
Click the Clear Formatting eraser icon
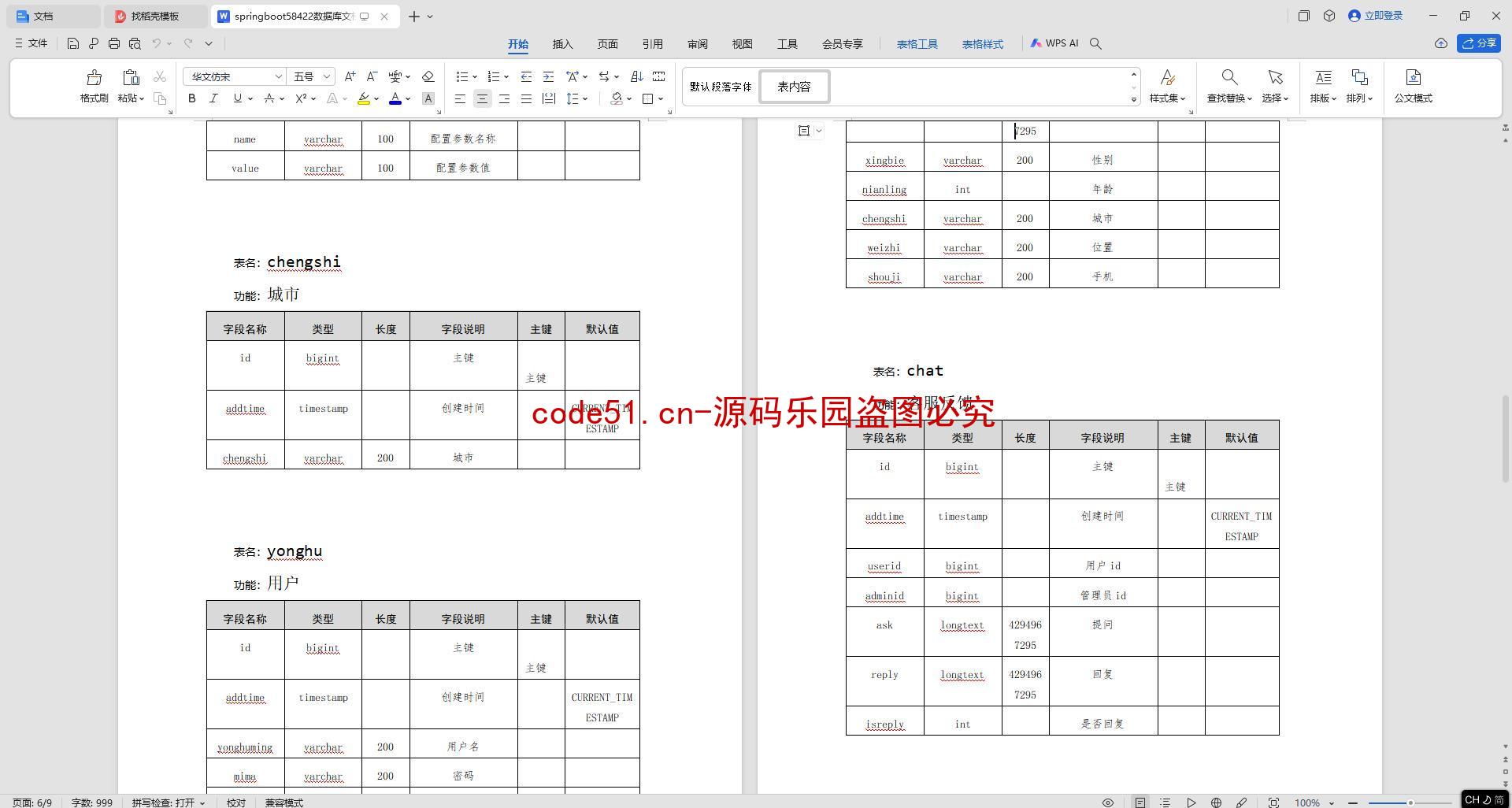(428, 76)
